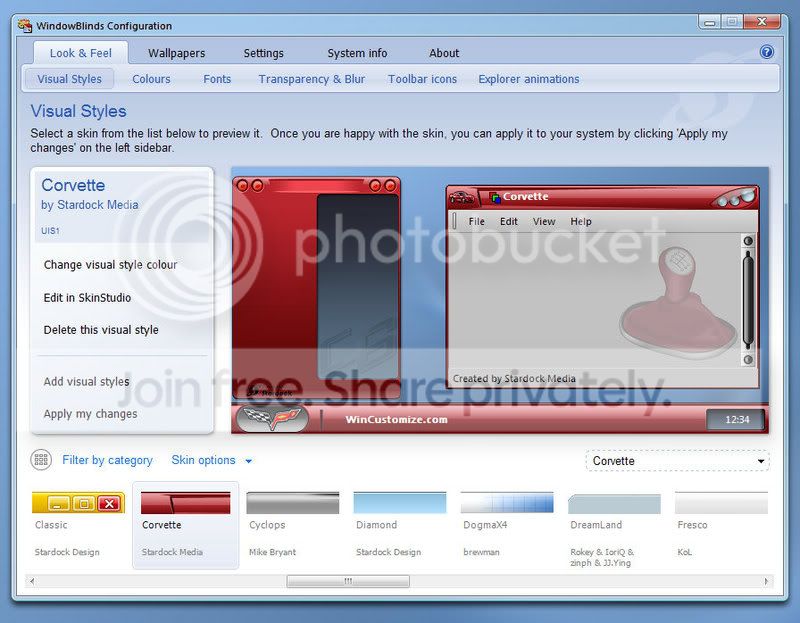
Task: Minimize the WindowBlinds Configuration window
Action: pyautogui.click(x=709, y=22)
